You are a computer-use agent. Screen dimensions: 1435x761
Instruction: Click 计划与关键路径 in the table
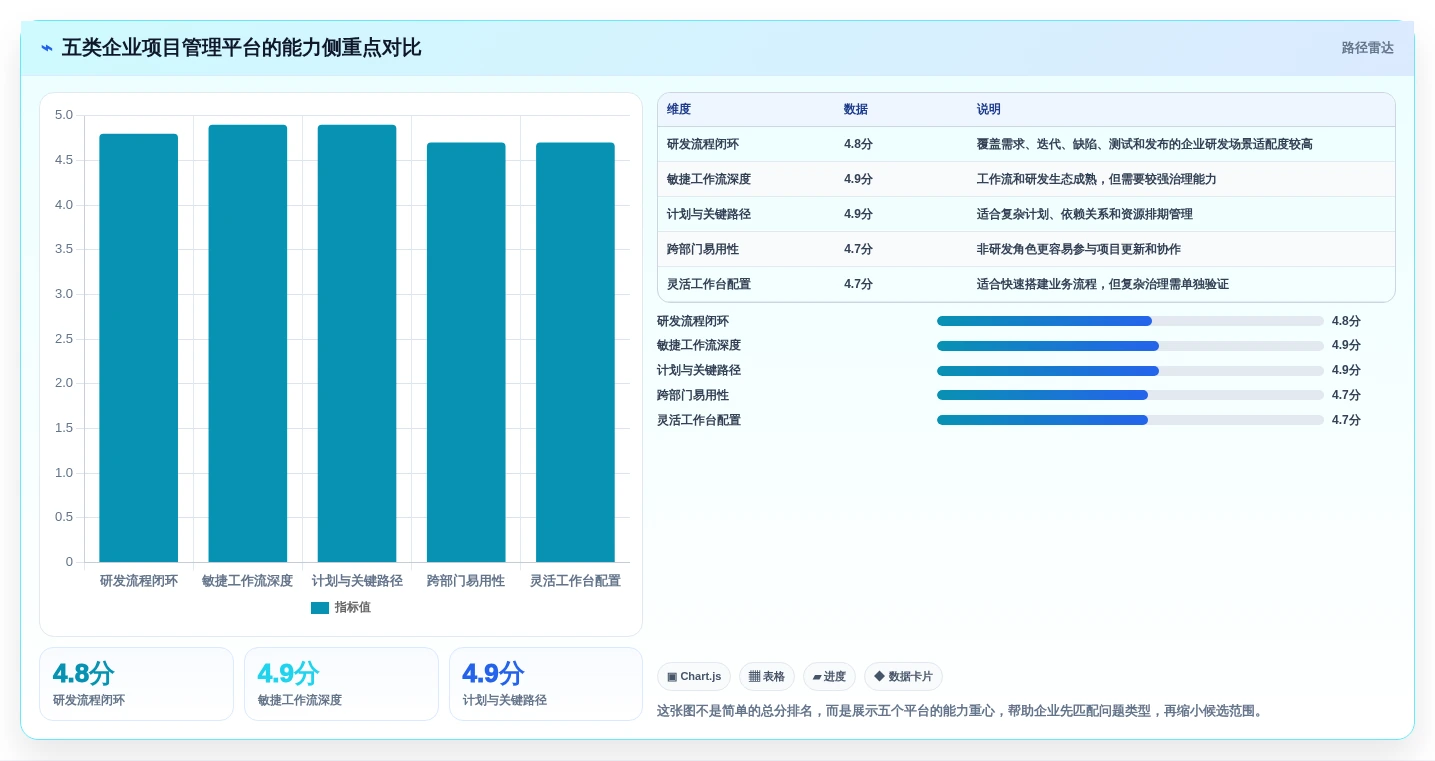click(709, 214)
